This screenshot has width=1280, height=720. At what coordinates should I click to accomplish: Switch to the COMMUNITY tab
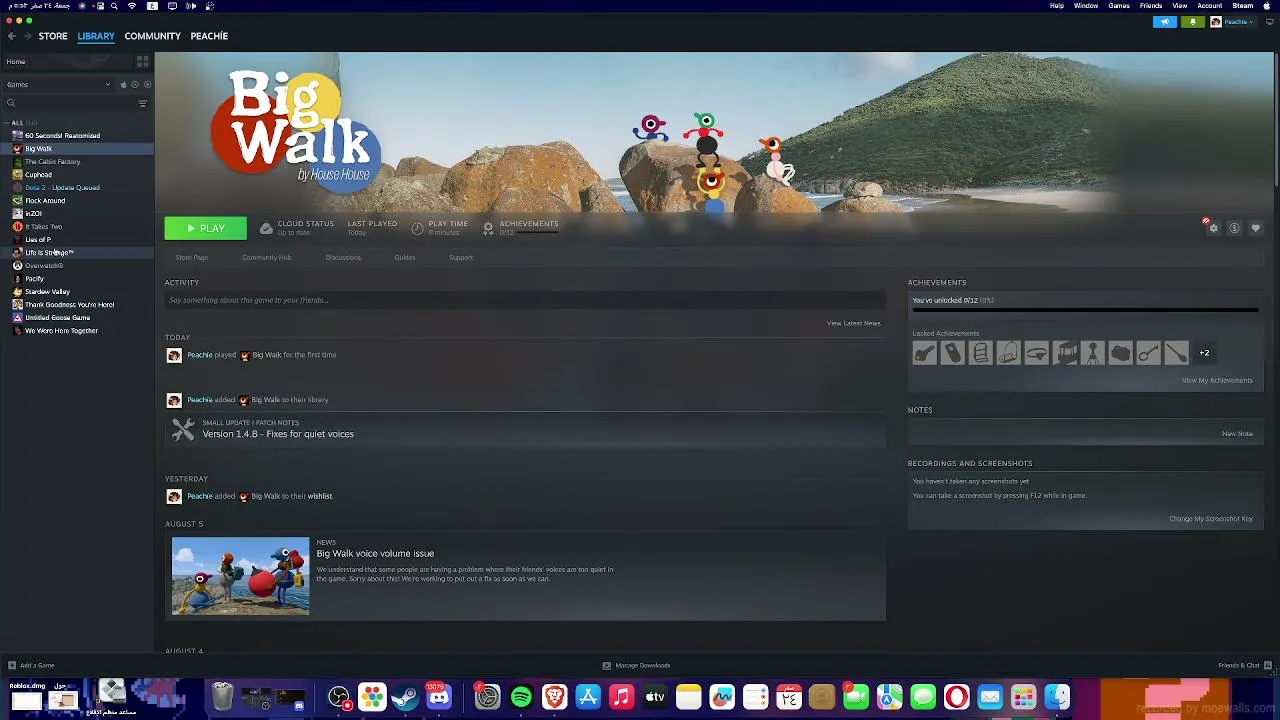(152, 36)
